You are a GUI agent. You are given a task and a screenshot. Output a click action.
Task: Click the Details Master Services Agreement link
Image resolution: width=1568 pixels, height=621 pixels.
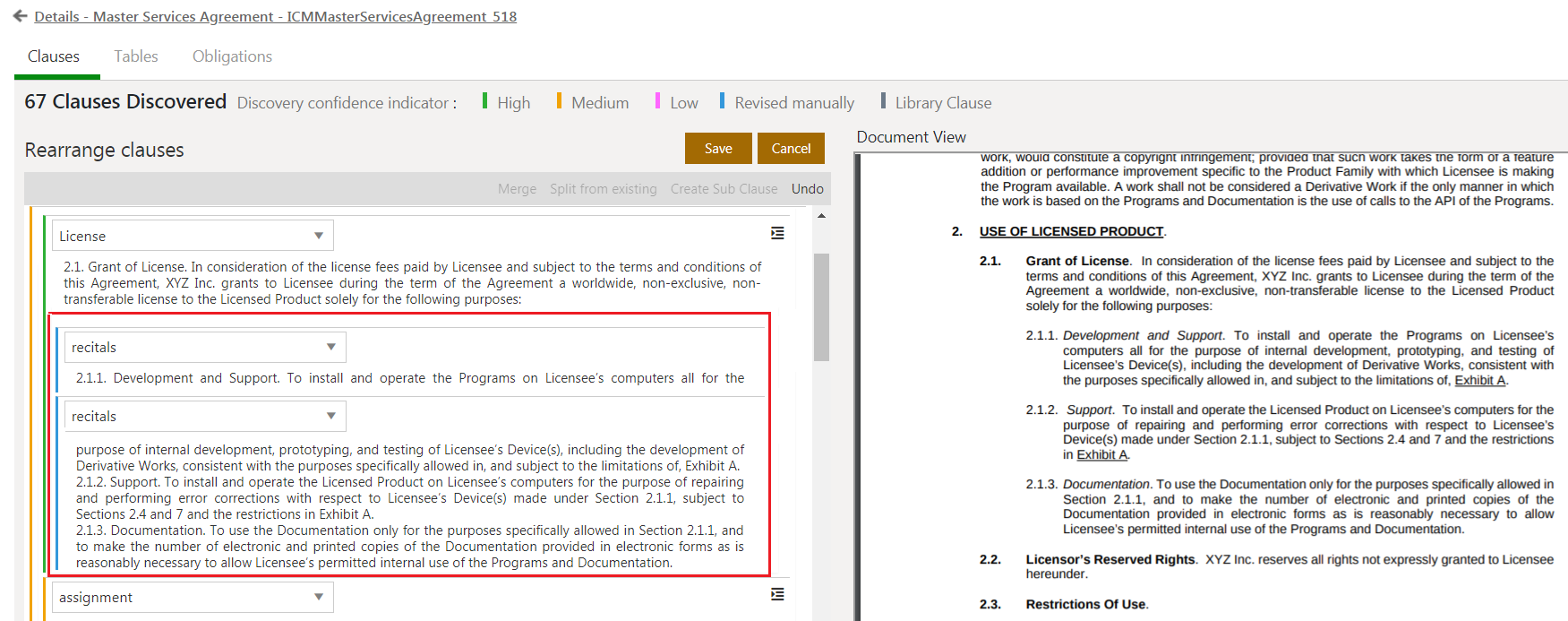tap(275, 16)
